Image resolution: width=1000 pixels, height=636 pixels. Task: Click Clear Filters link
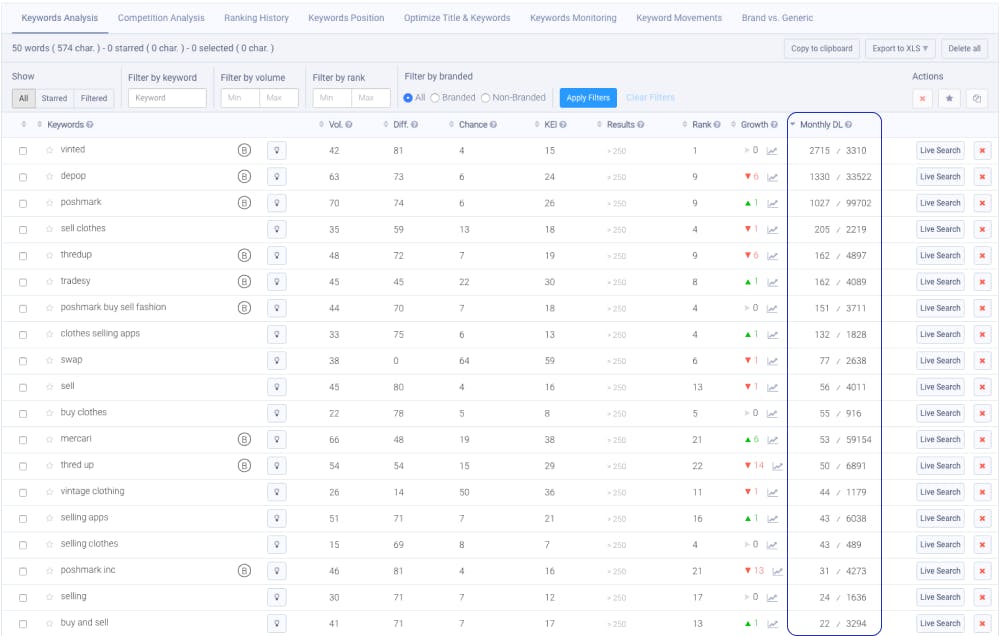(651, 98)
